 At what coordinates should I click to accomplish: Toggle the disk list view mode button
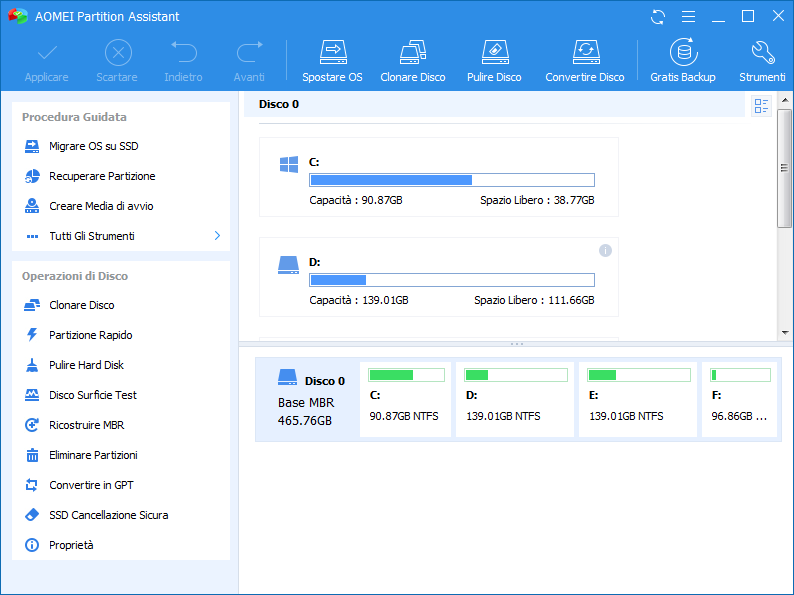(761, 105)
